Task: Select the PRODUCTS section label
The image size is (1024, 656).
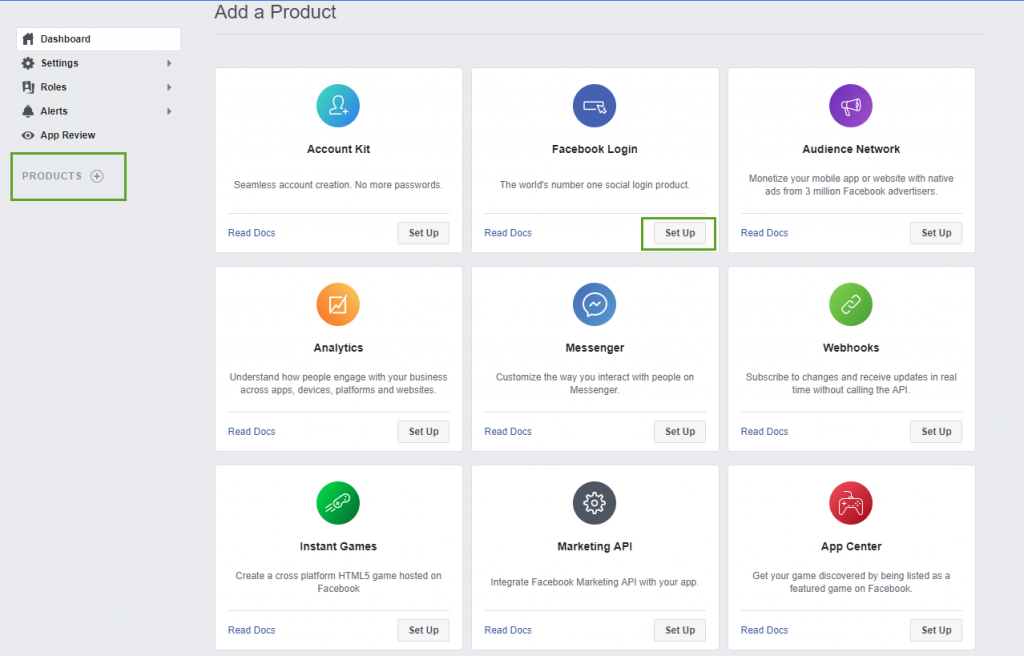Action: tap(52, 176)
